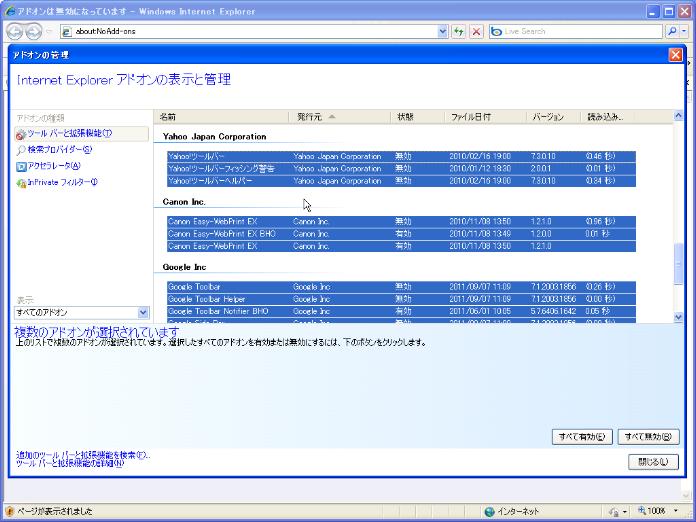Screen dimensions: 696x522
Task: Click the Google Inc group header
Action: (184, 267)
